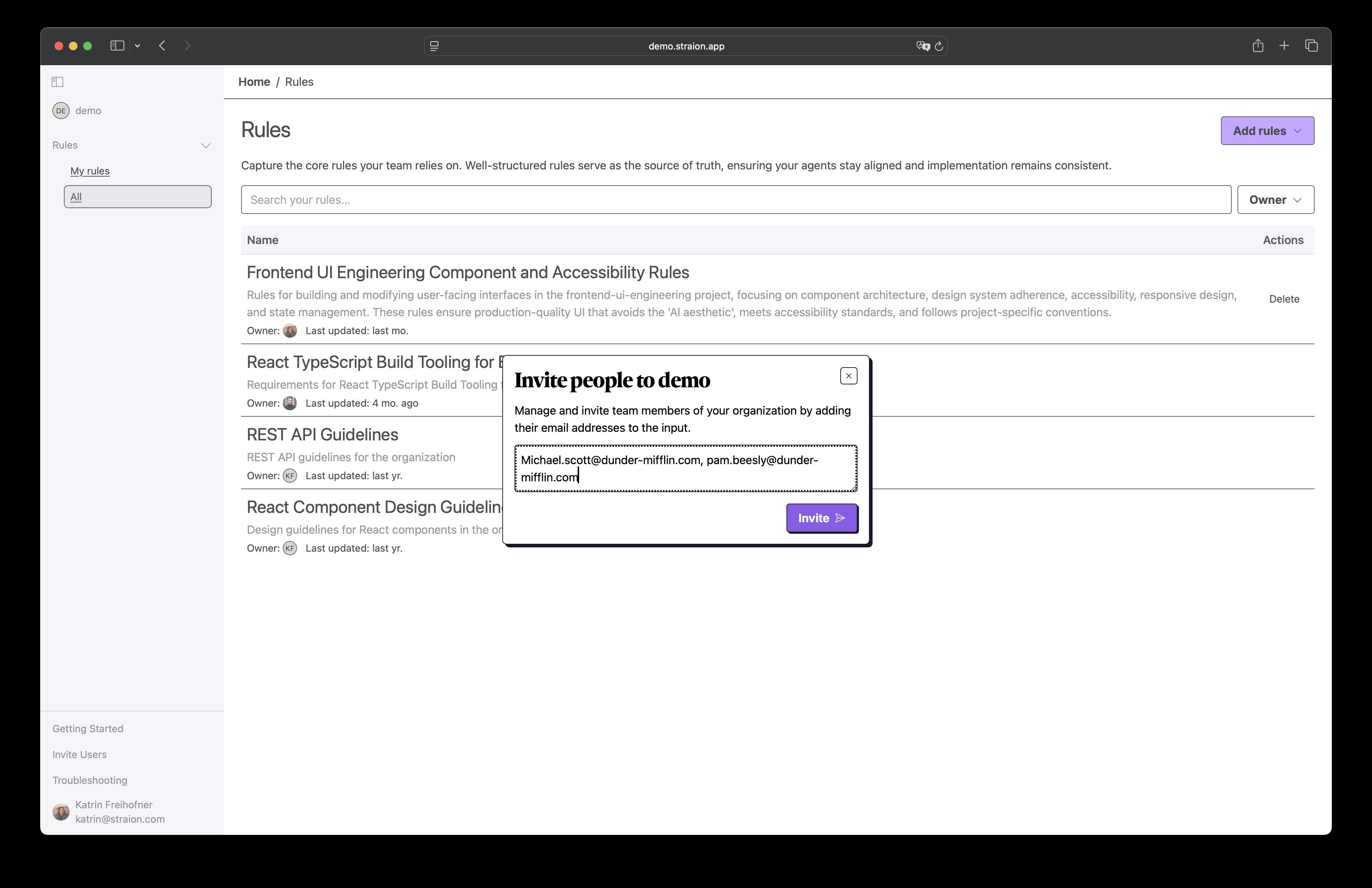Image resolution: width=1372 pixels, height=888 pixels.
Task: Open page settings icon in address bar
Action: point(434,46)
